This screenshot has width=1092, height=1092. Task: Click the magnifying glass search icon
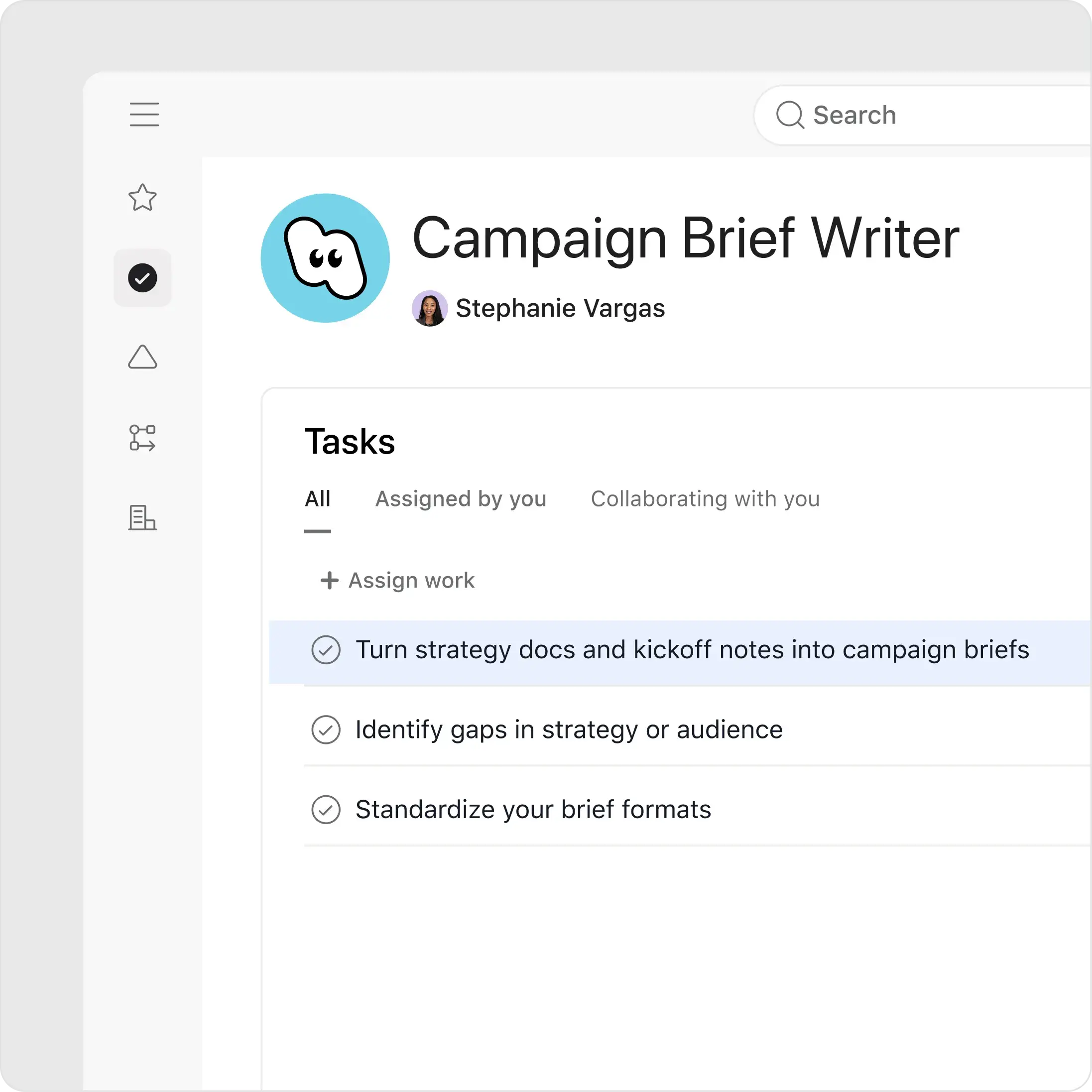(x=790, y=115)
